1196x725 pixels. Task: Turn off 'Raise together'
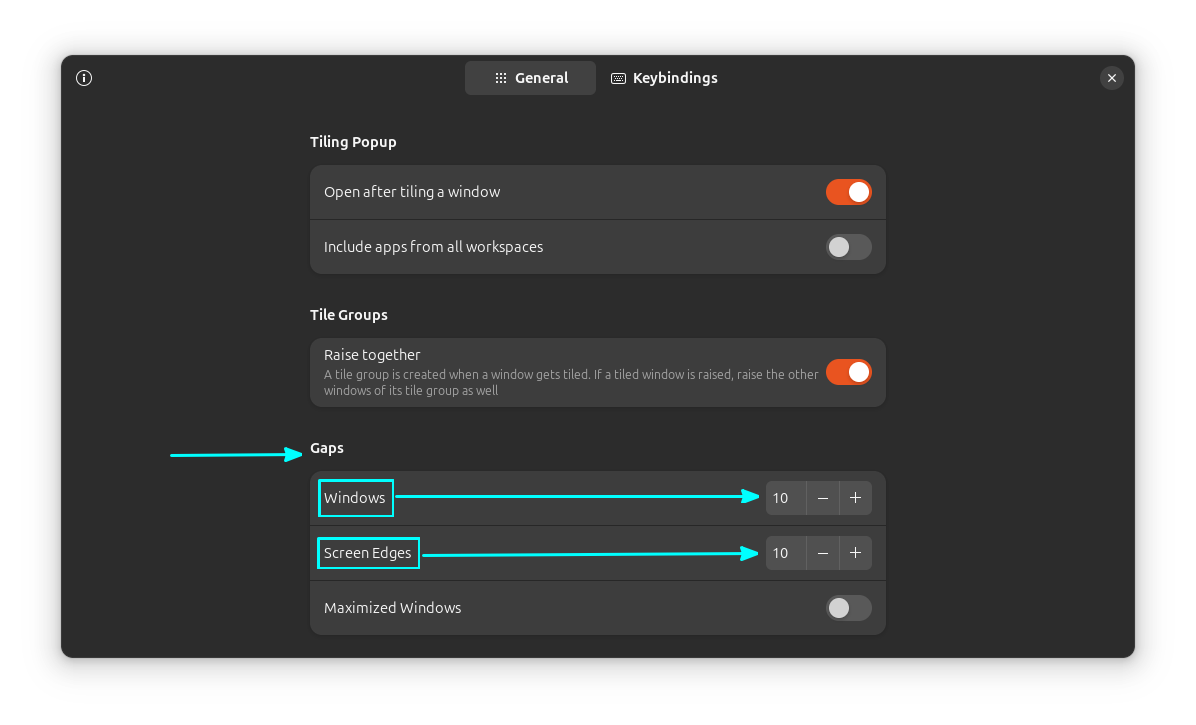click(848, 371)
